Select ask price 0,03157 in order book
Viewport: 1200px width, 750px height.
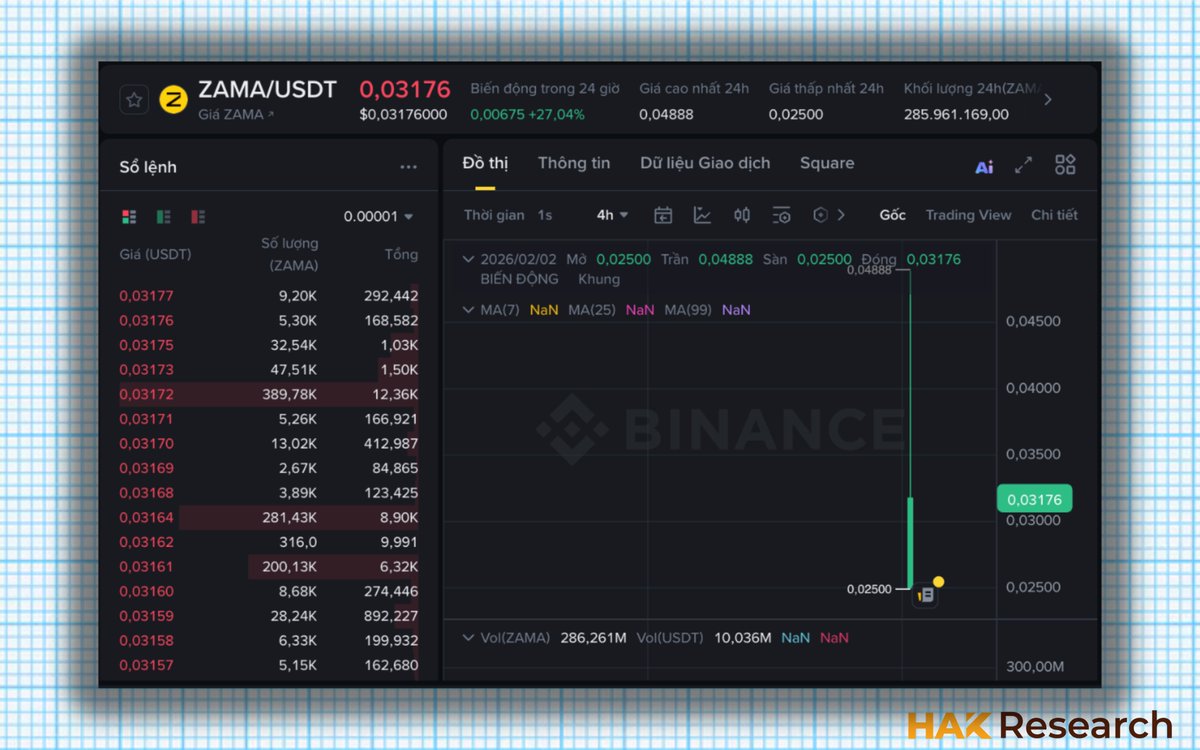(x=146, y=665)
